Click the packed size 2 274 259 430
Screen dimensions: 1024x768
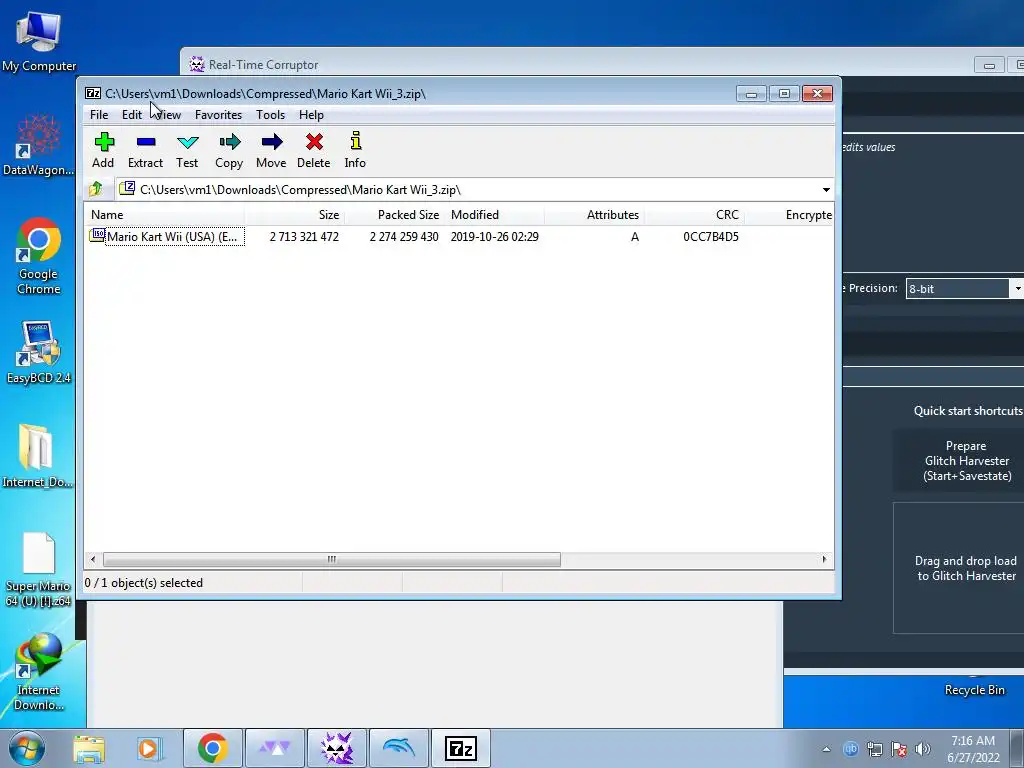click(x=404, y=237)
